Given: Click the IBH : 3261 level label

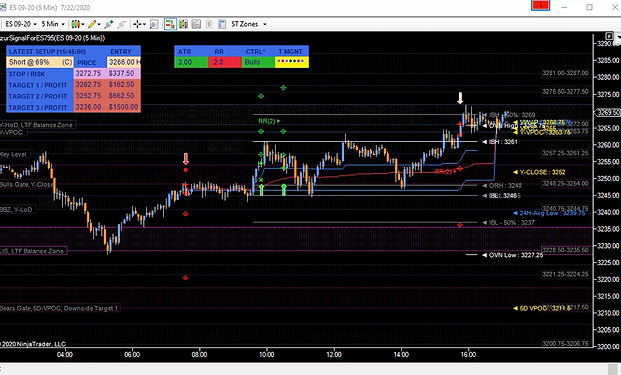Looking at the screenshot, I should [500, 142].
